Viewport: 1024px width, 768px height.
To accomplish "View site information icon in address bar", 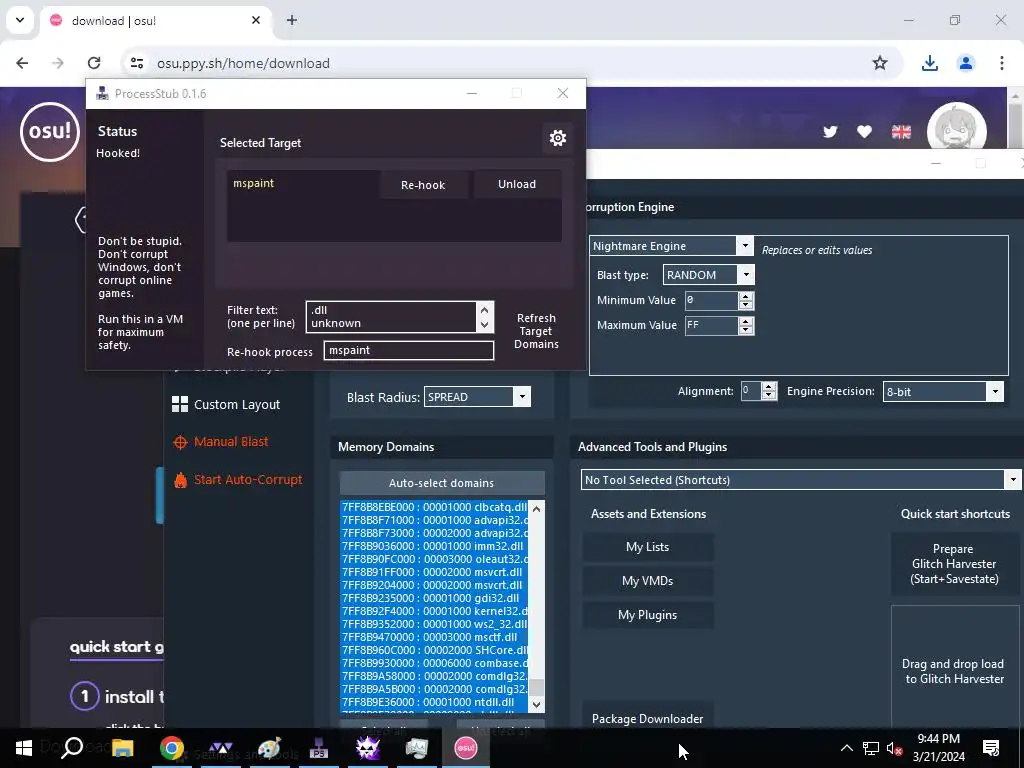I will click(x=136, y=63).
